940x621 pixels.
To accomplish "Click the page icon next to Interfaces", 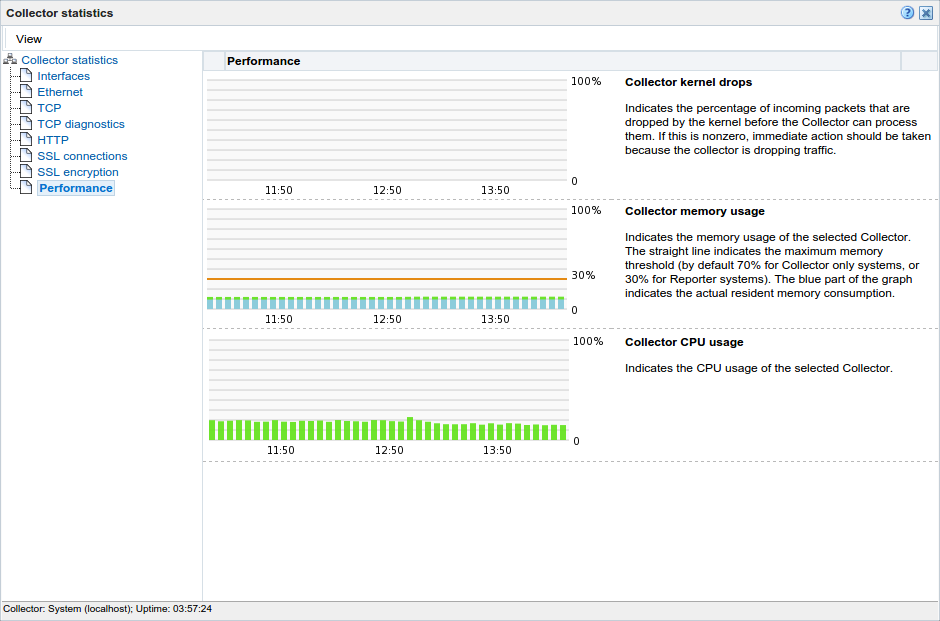I will 26,75.
